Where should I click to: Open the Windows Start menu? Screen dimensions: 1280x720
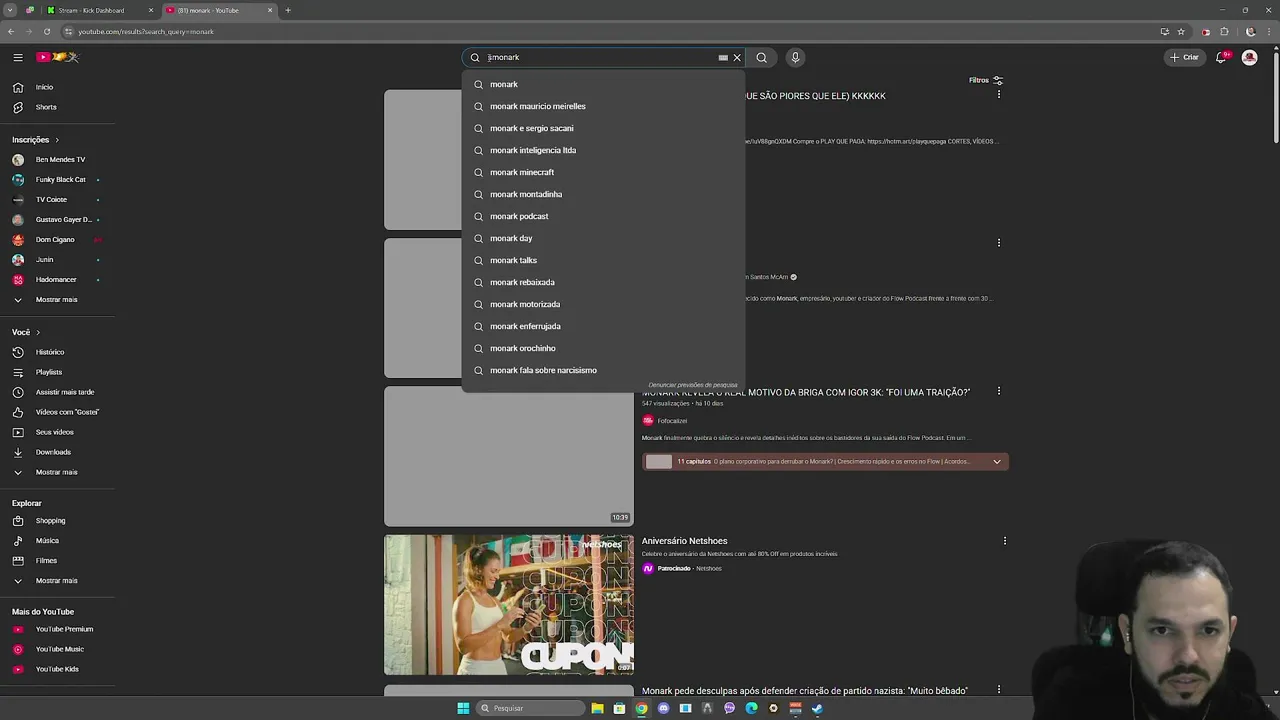tap(463, 708)
